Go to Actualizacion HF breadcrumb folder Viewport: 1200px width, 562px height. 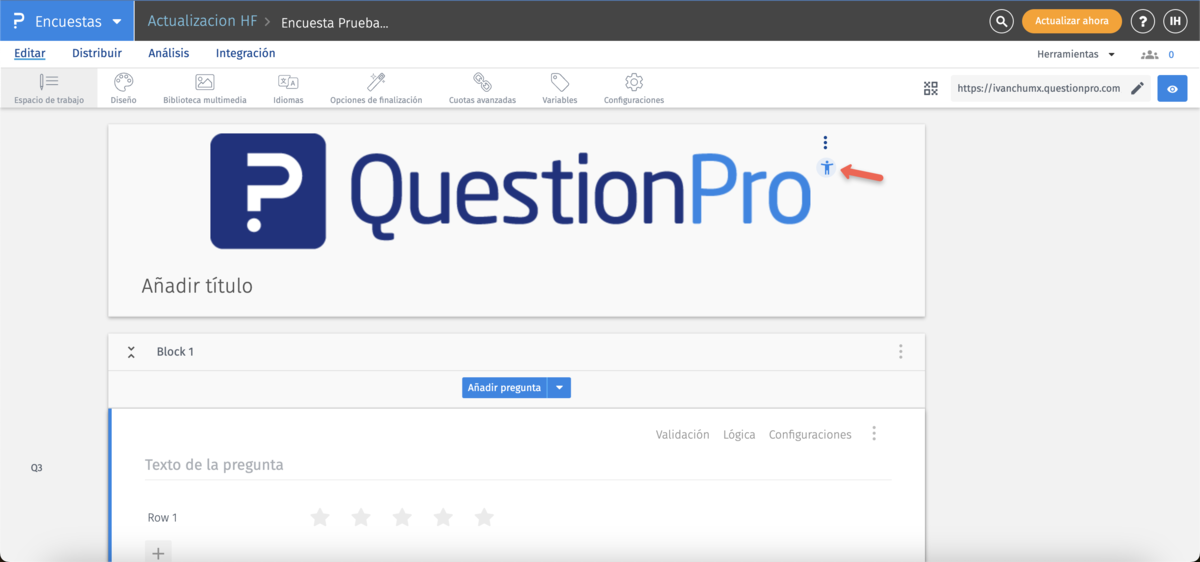(201, 21)
